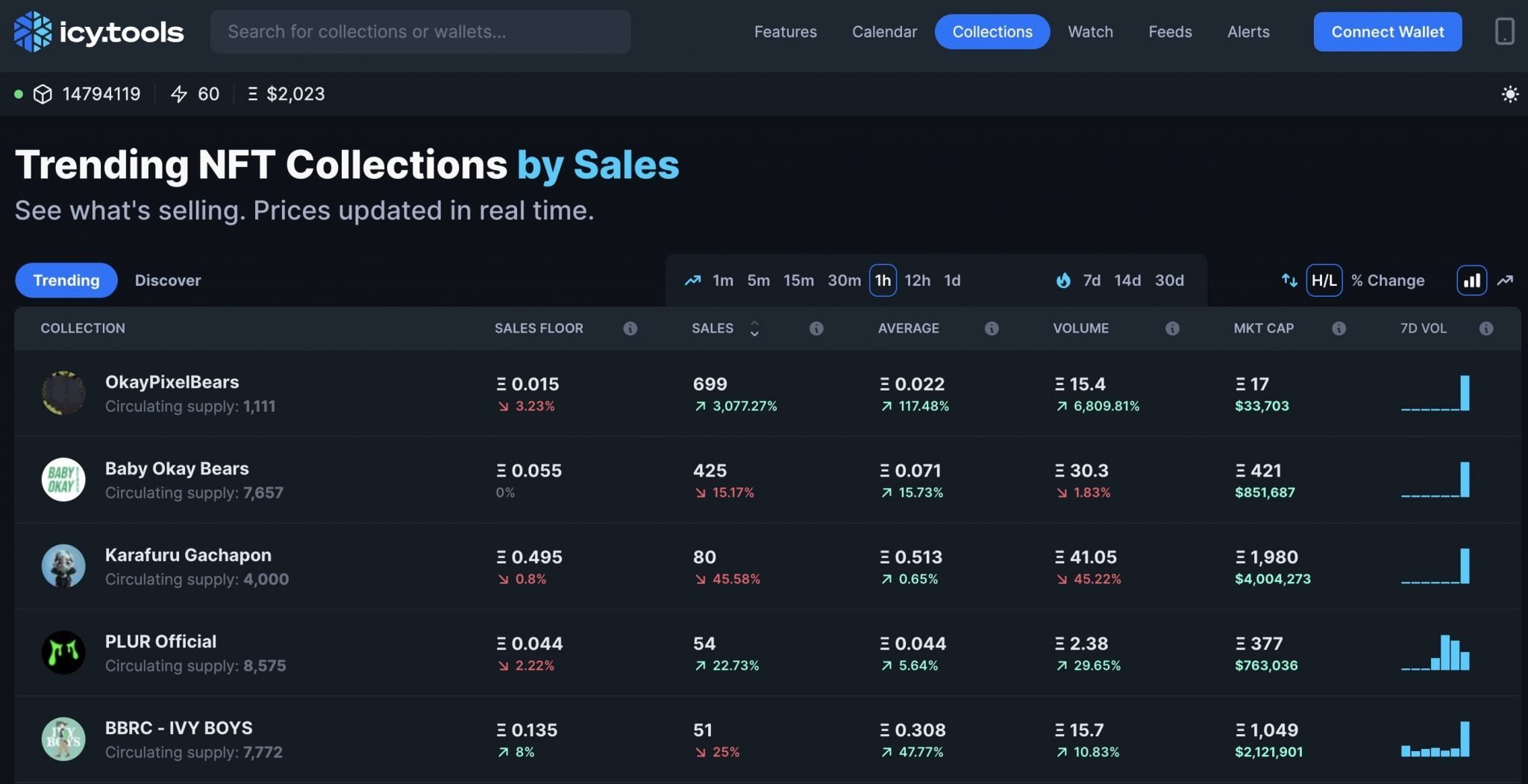The image size is (1528, 784).
Task: Toggle light mode with sun icon
Action: pyautogui.click(x=1509, y=94)
